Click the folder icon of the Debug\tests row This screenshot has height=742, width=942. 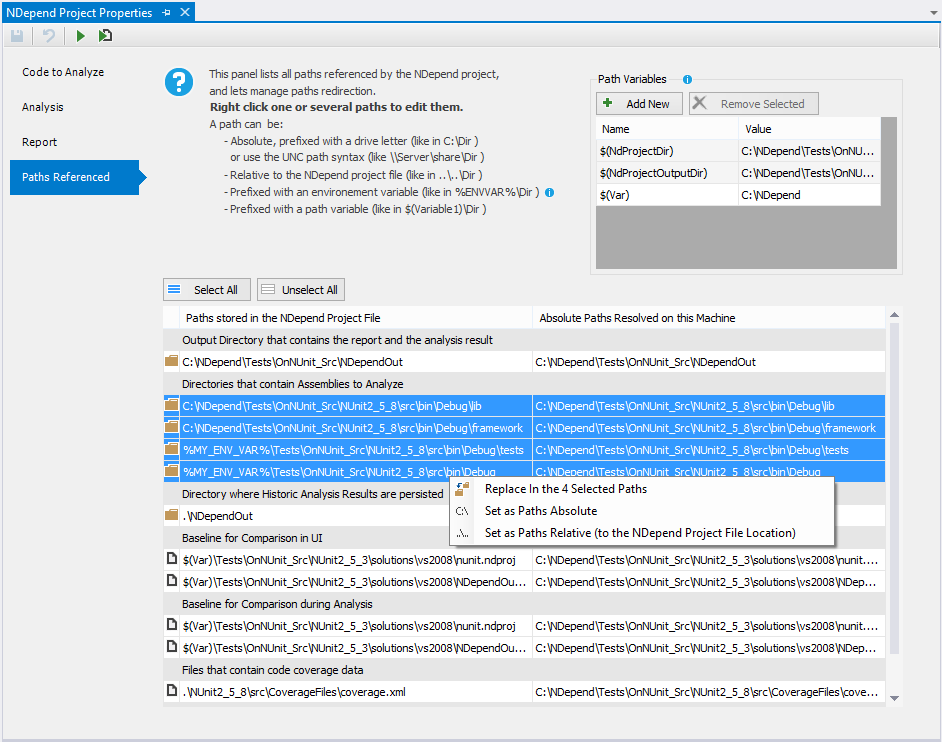click(x=172, y=449)
